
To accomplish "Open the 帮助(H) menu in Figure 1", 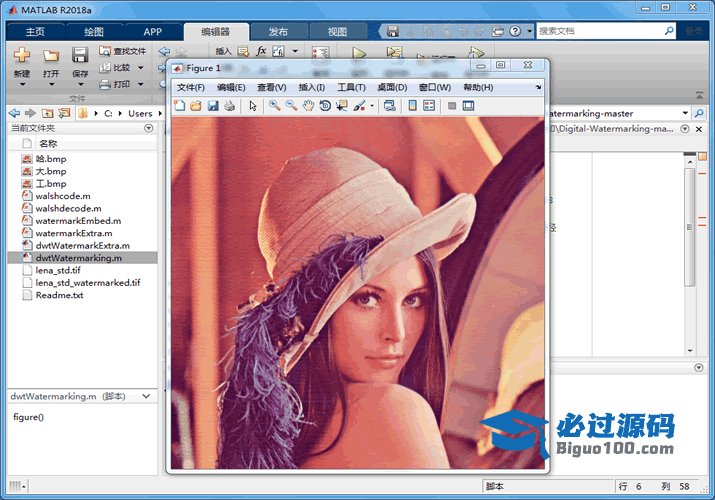I will (478, 87).
